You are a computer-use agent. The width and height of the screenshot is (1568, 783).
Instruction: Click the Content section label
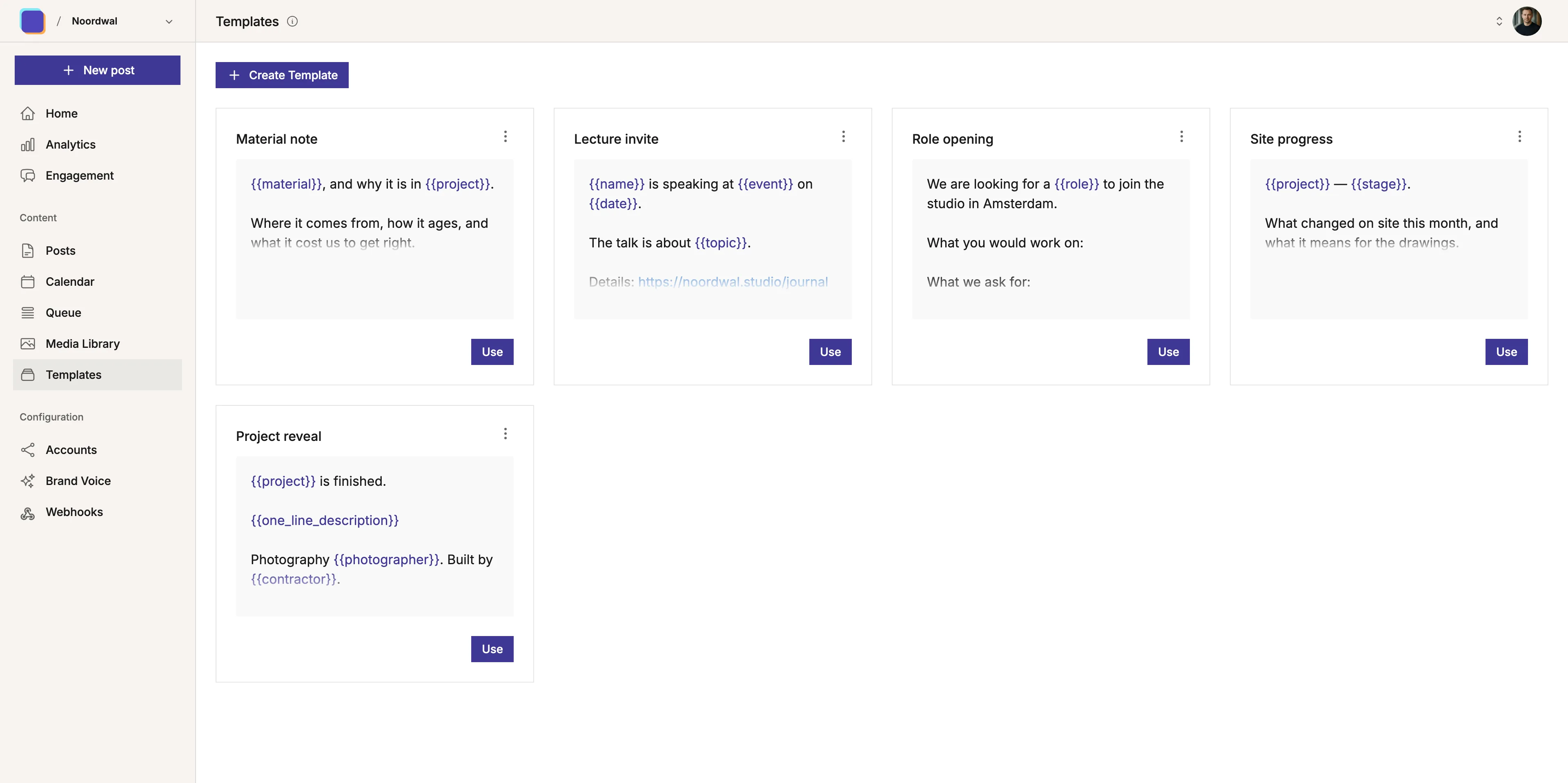click(x=38, y=218)
